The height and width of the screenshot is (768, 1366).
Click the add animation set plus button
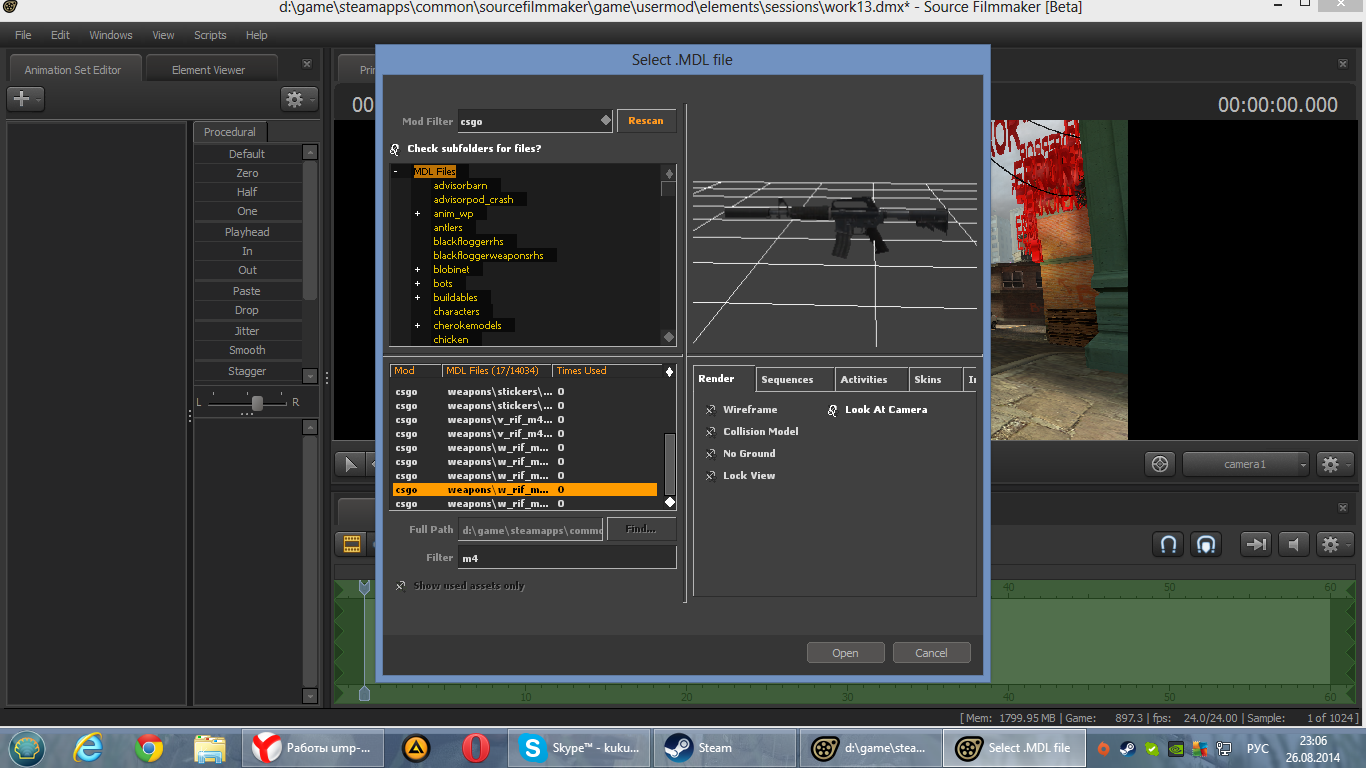[x=24, y=99]
